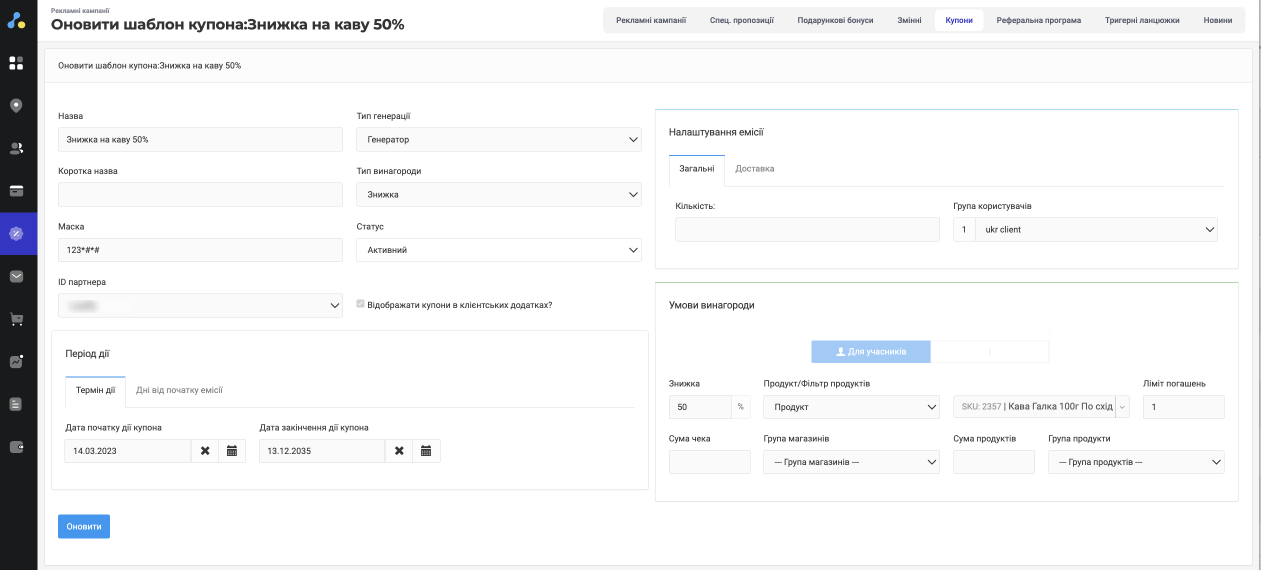The height and width of the screenshot is (570, 1261).
Task: Select the 'Для учасників' toggle button
Action: click(x=871, y=352)
